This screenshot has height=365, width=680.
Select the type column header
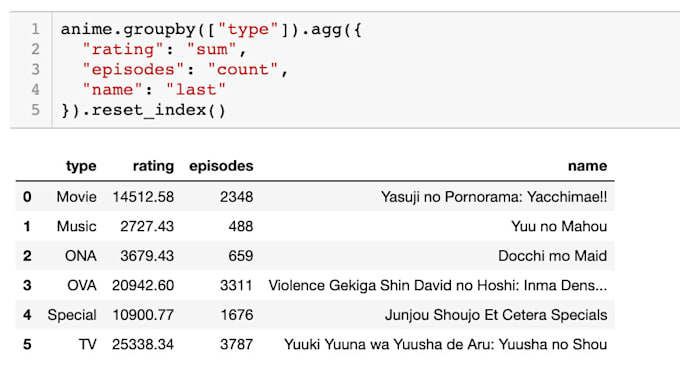(x=81, y=166)
